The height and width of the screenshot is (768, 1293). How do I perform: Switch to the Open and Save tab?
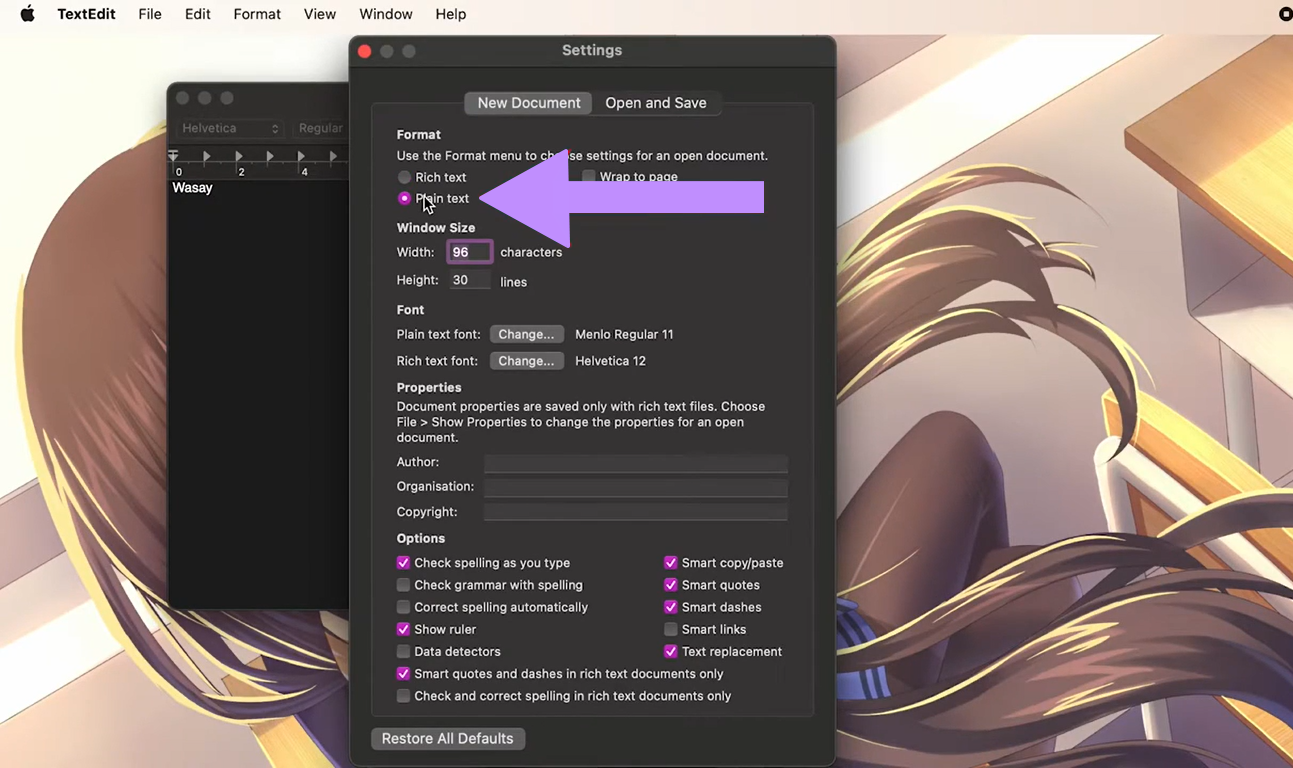click(x=656, y=103)
